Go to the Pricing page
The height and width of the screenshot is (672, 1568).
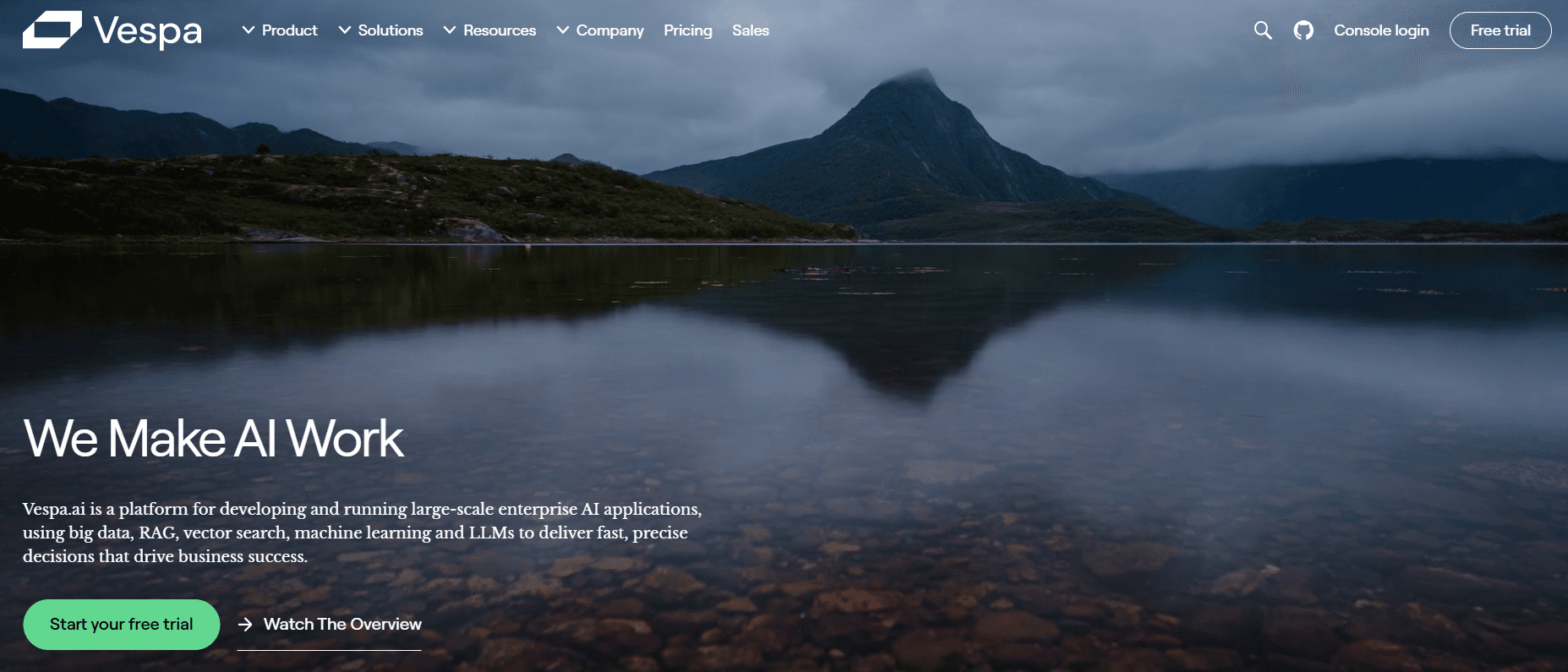[688, 30]
